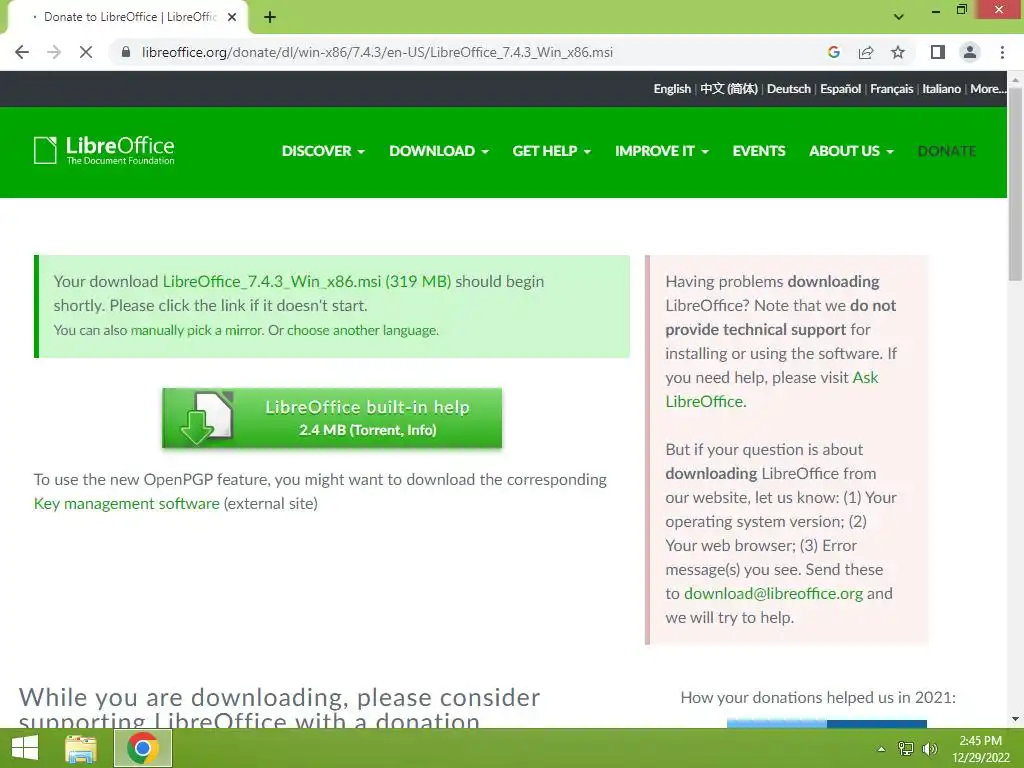Stop loading the page
The width and height of the screenshot is (1024, 768).
pyautogui.click(x=86, y=52)
